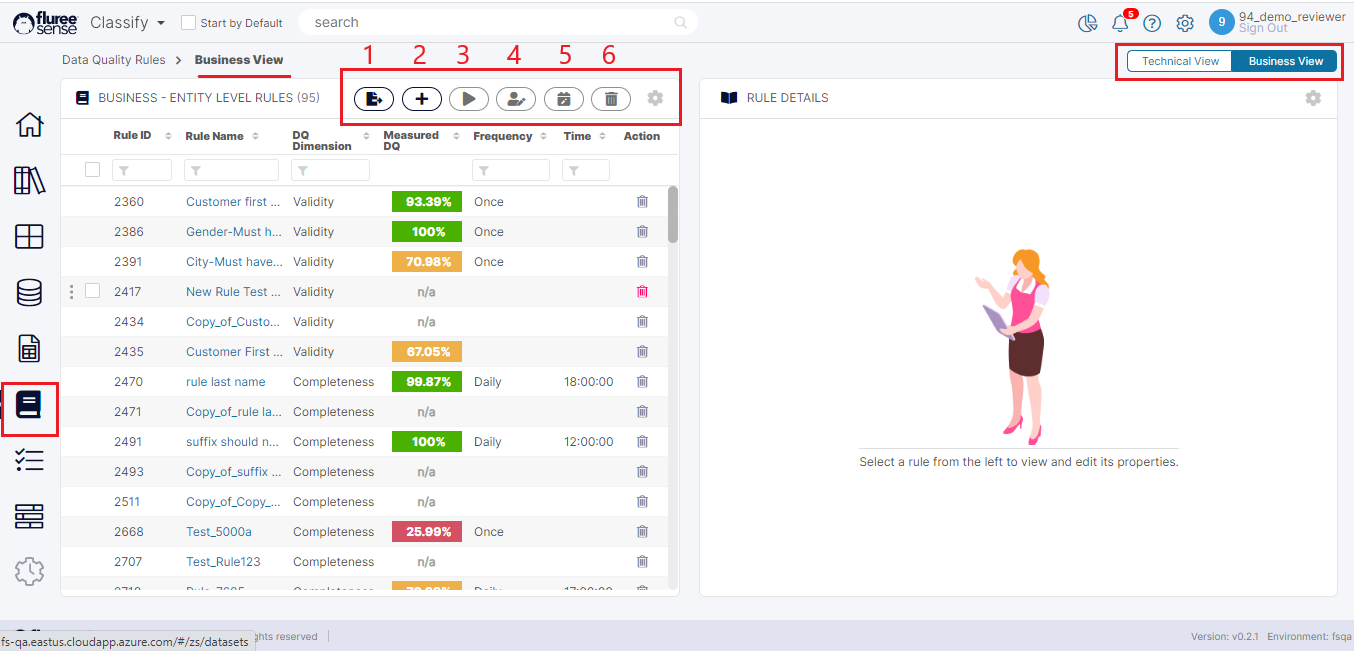Switch to Technical View tab

click(x=1180, y=61)
